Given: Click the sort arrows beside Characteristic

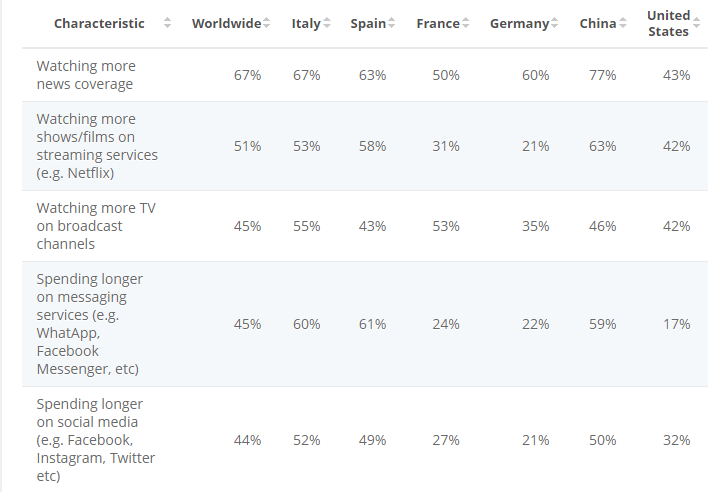Looking at the screenshot, I should tap(167, 23).
